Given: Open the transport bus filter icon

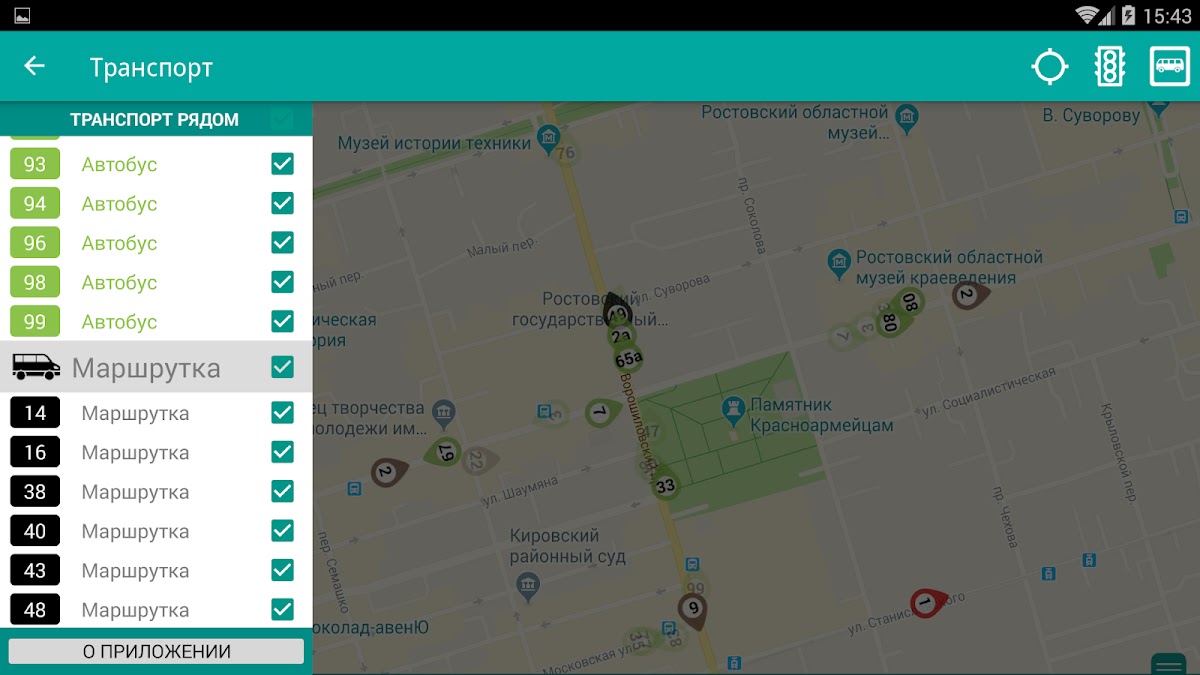Looking at the screenshot, I should [1169, 67].
